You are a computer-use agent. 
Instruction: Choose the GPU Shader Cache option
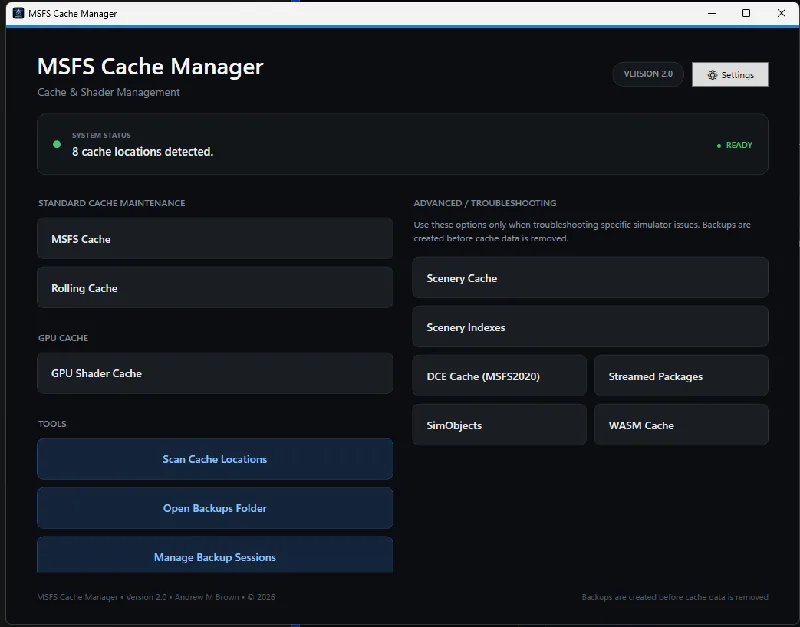coord(215,373)
